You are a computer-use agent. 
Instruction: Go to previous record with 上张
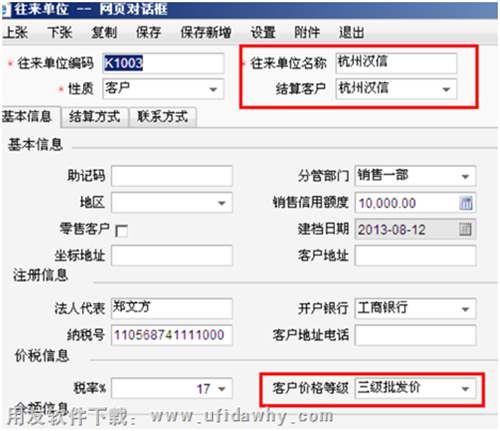tap(16, 32)
